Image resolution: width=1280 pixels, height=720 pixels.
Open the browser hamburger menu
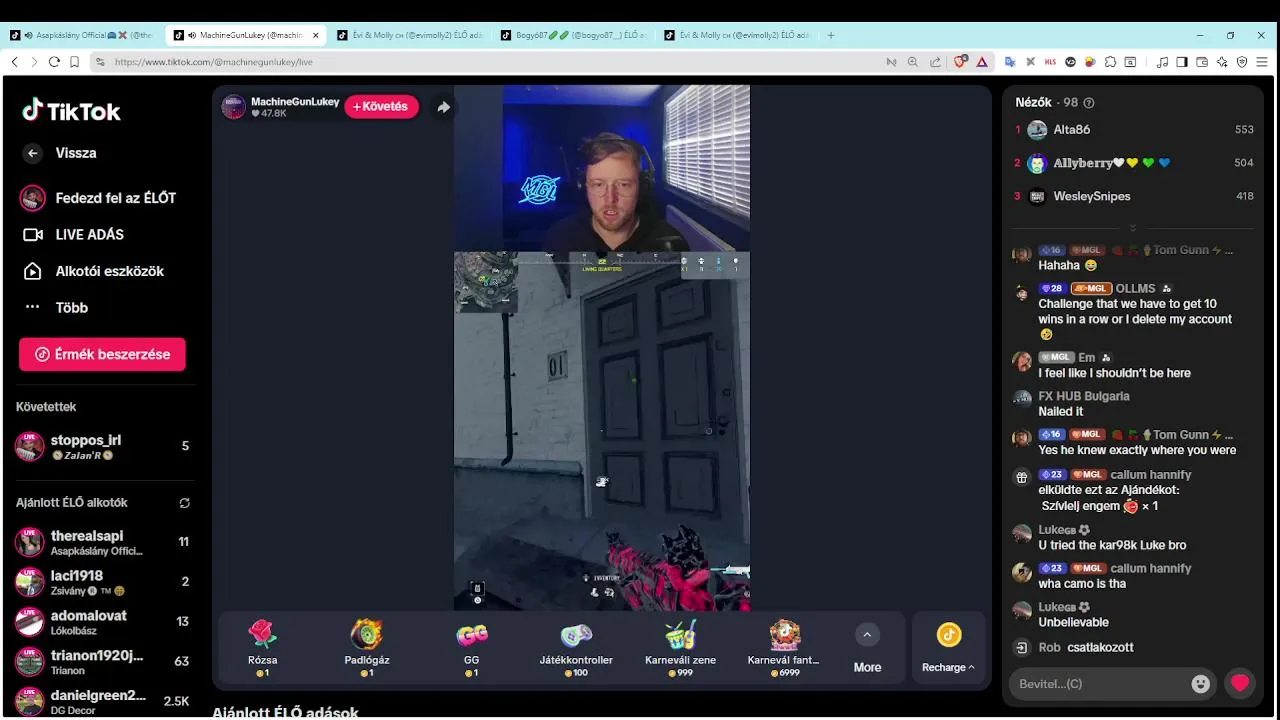pyautogui.click(x=1262, y=62)
